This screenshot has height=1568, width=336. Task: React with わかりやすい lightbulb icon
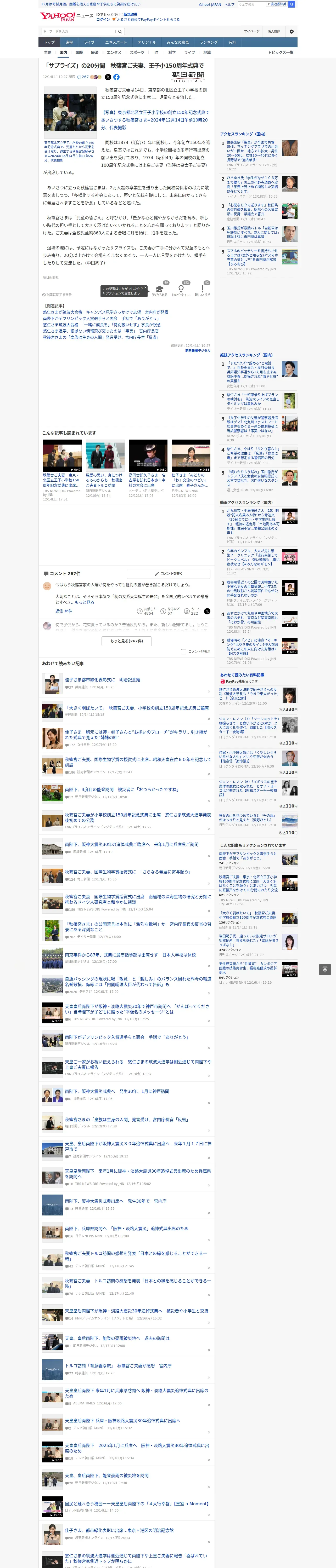point(181,289)
